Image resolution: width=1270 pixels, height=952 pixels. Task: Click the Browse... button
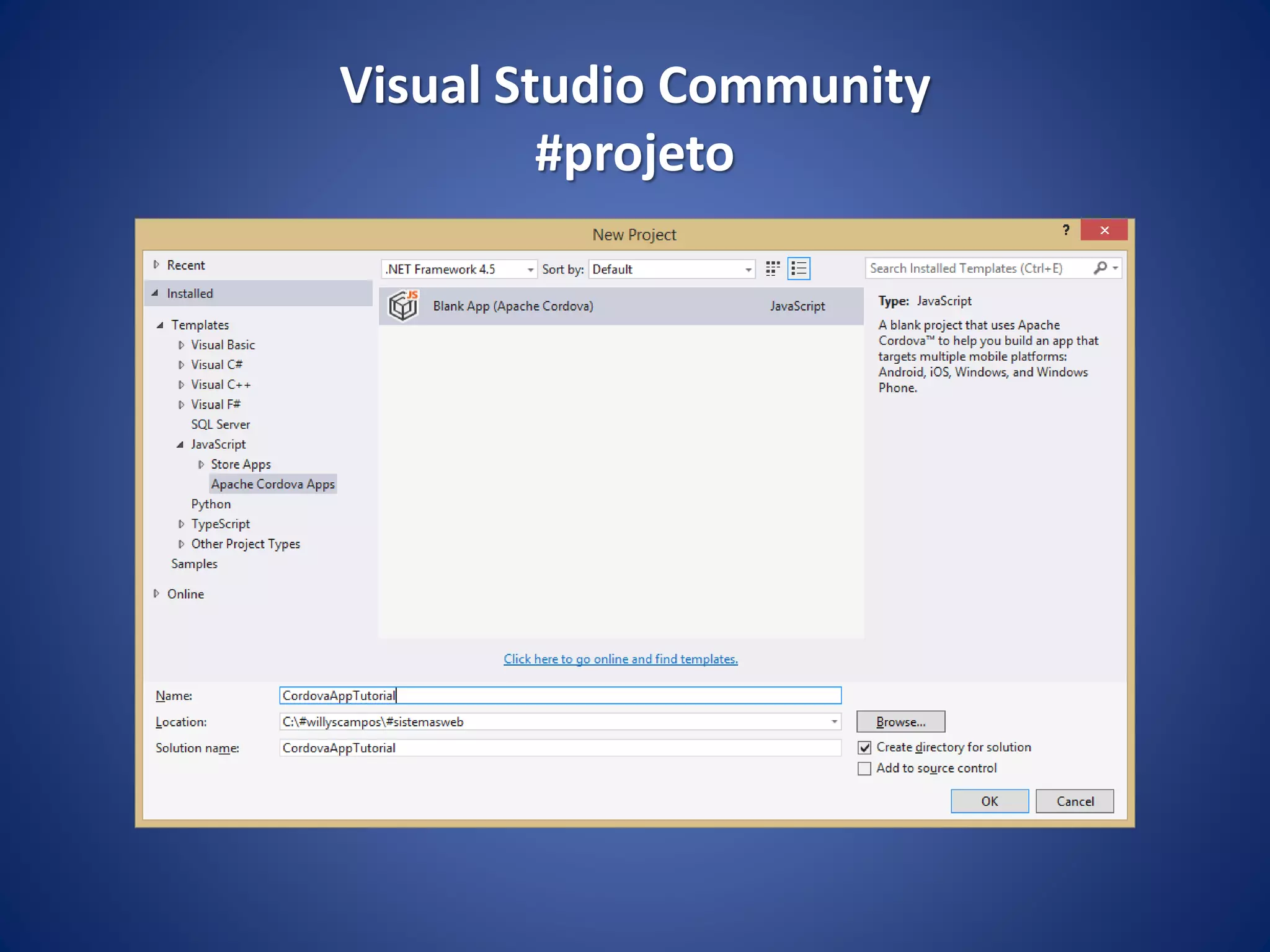tap(900, 721)
